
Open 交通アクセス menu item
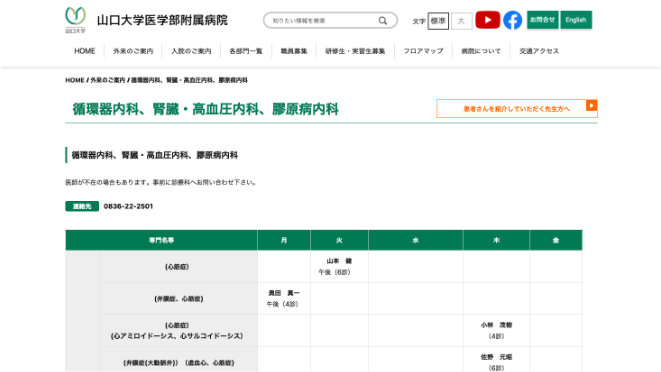pyautogui.click(x=539, y=51)
